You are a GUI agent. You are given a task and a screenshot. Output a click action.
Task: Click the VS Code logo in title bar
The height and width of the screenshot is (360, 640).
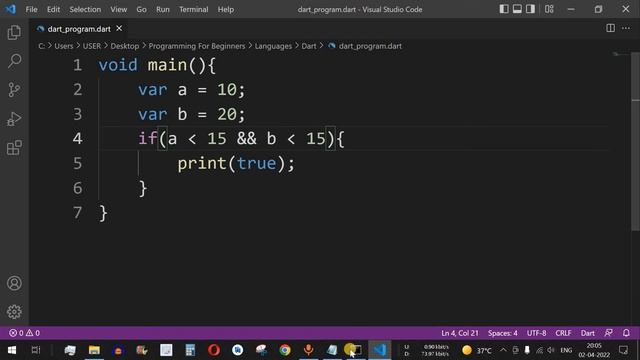(11, 9)
